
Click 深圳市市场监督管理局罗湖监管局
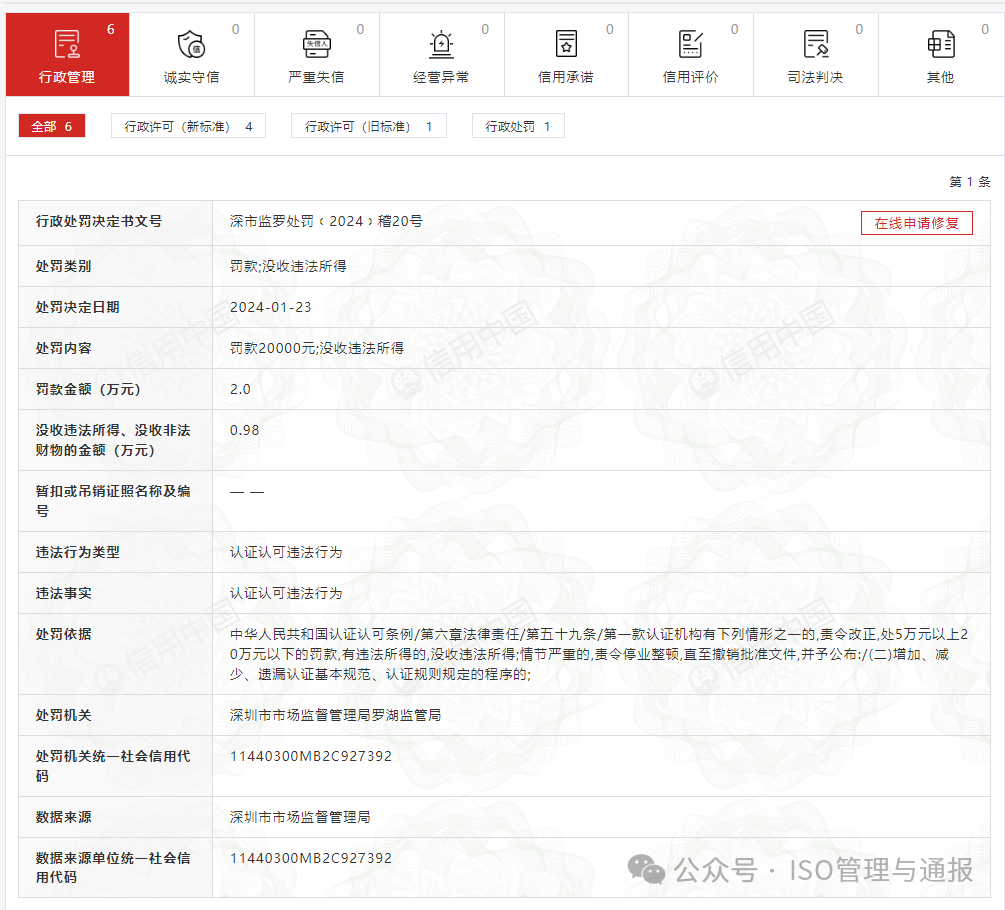coord(335,715)
